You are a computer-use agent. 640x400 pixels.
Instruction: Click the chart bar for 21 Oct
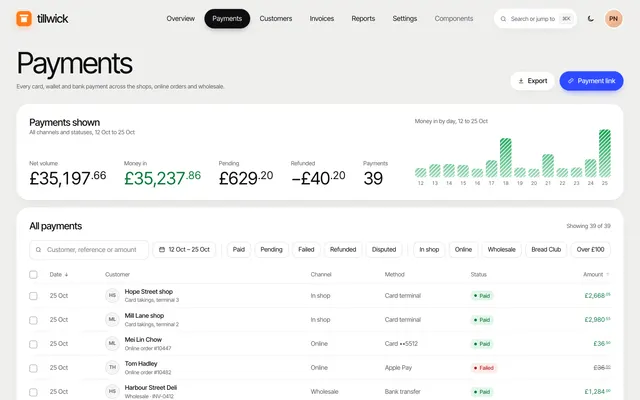click(x=548, y=165)
